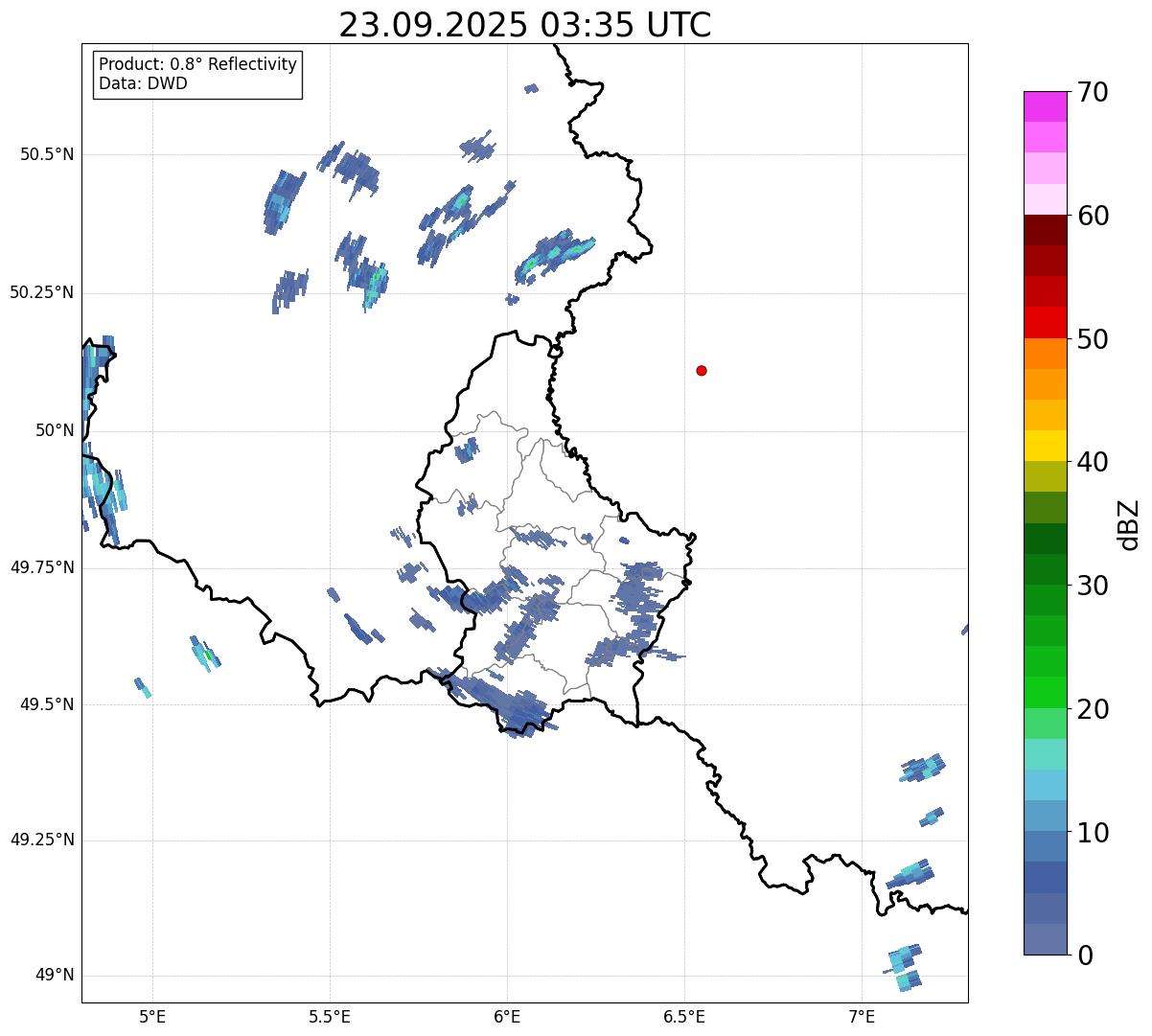This screenshot has width=1152, height=1036.
Task: Click the bright green colorbar segment just above 20
Action: tap(1045, 693)
